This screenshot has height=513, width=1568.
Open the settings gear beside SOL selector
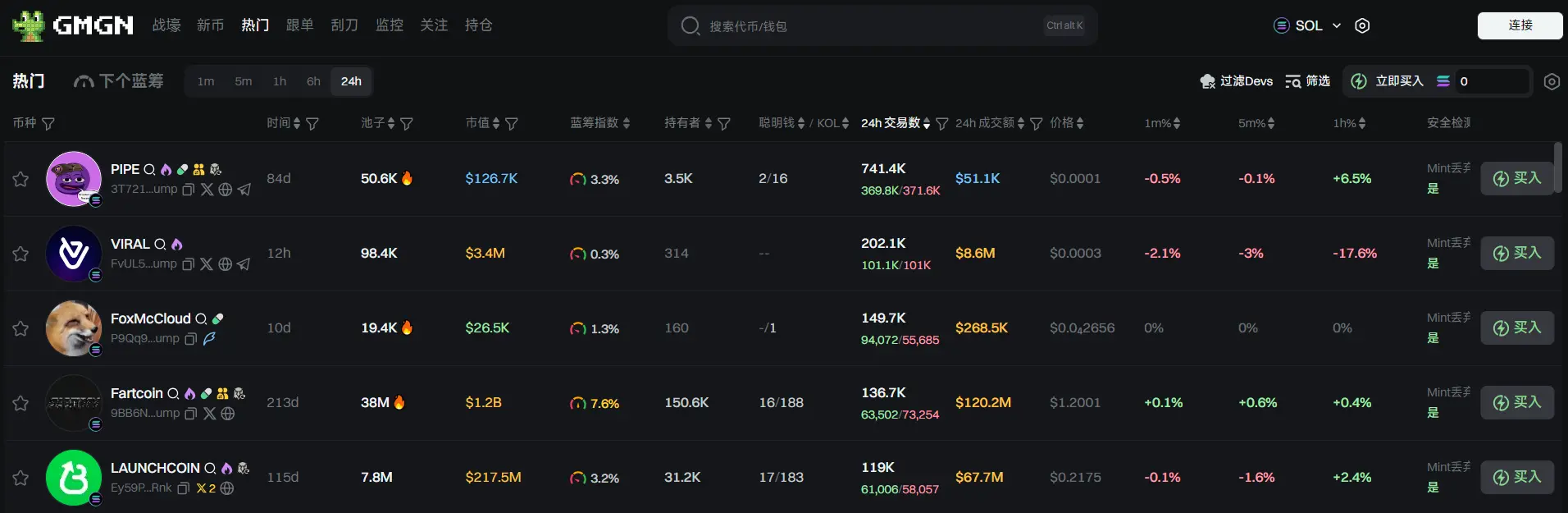[1362, 25]
